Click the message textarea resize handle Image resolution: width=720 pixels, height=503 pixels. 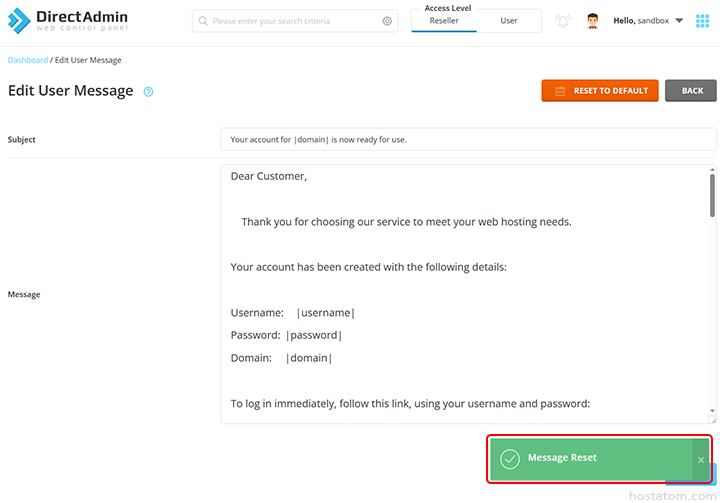pos(712,419)
